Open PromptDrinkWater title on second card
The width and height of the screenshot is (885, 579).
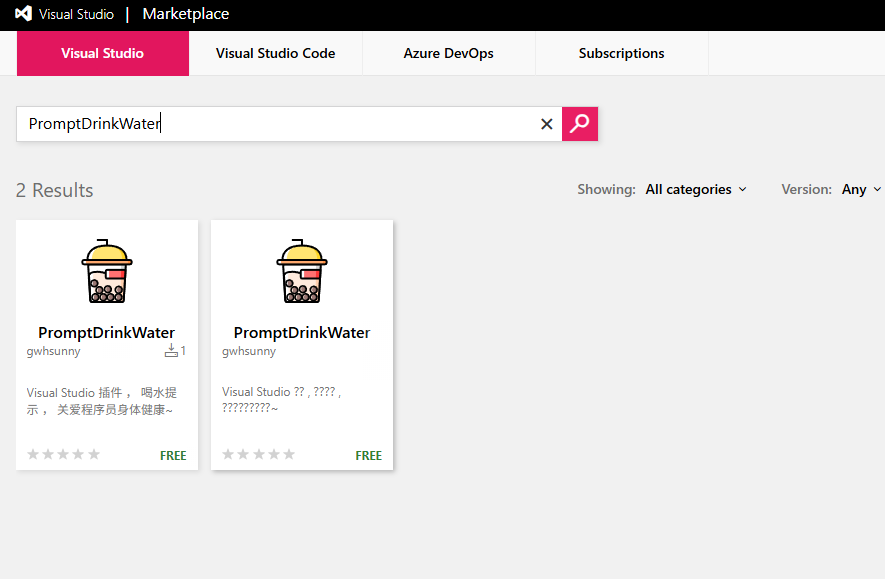(302, 332)
